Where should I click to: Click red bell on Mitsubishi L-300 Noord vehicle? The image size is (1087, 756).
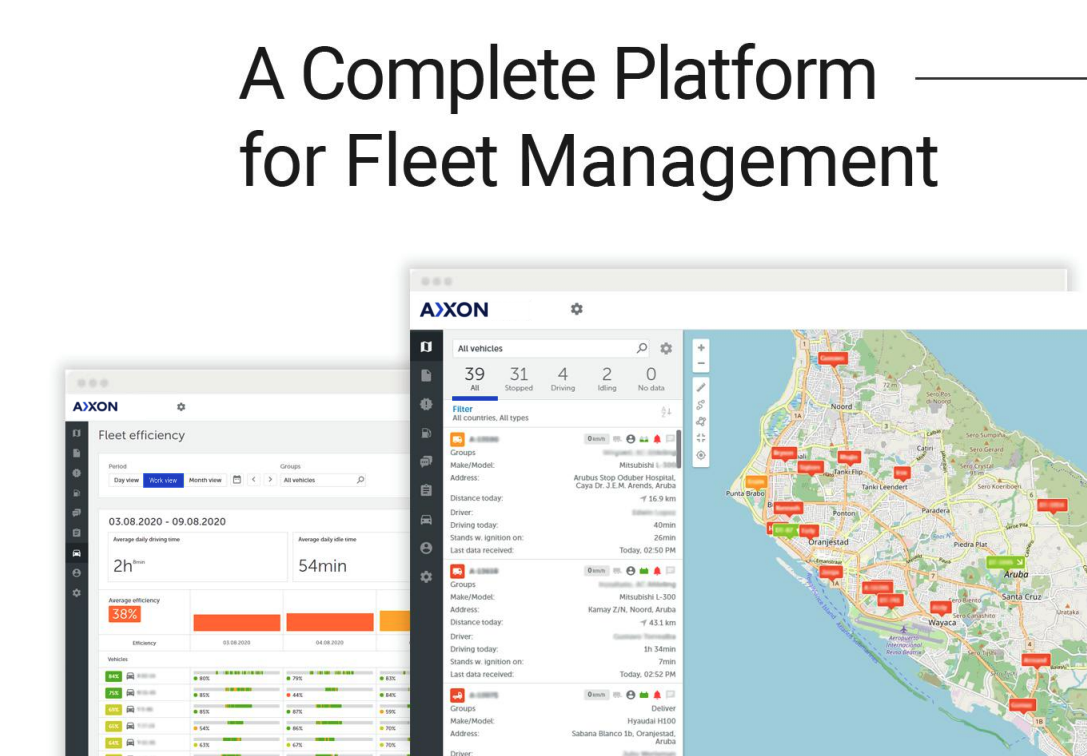[657, 571]
